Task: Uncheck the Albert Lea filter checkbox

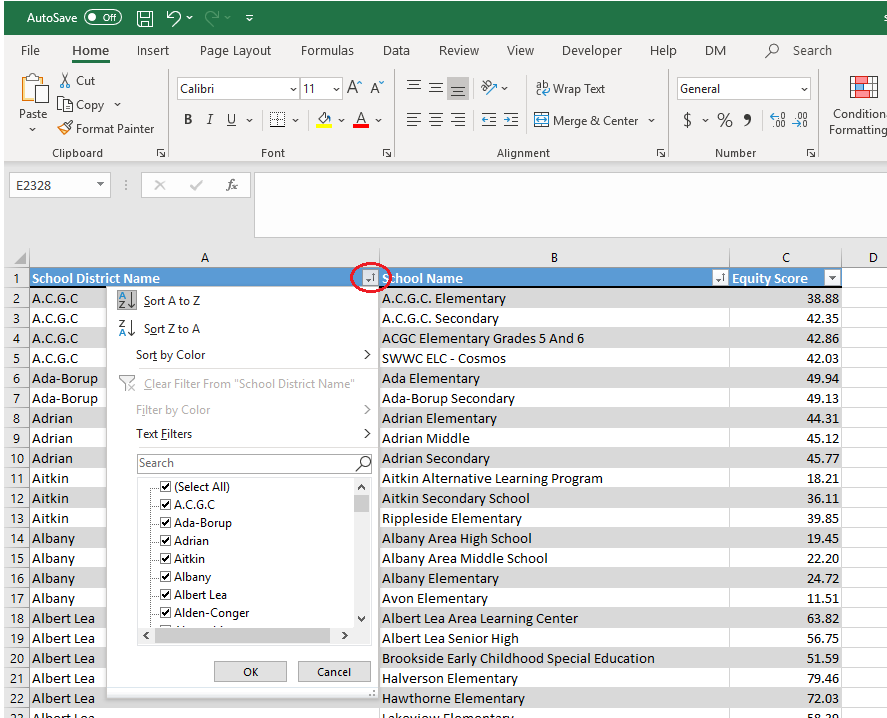Action: click(x=166, y=595)
